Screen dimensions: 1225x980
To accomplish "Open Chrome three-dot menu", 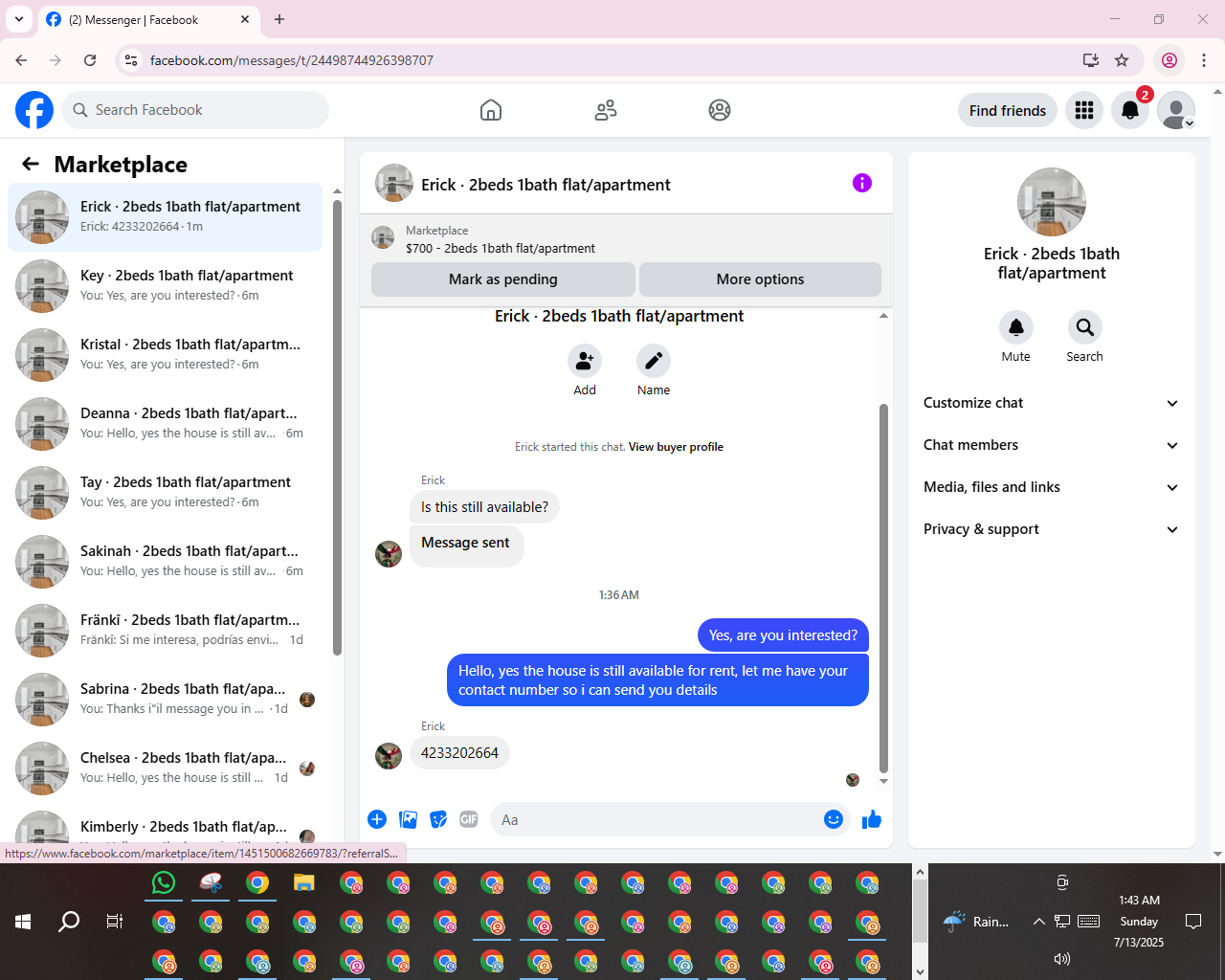I will (1204, 60).
